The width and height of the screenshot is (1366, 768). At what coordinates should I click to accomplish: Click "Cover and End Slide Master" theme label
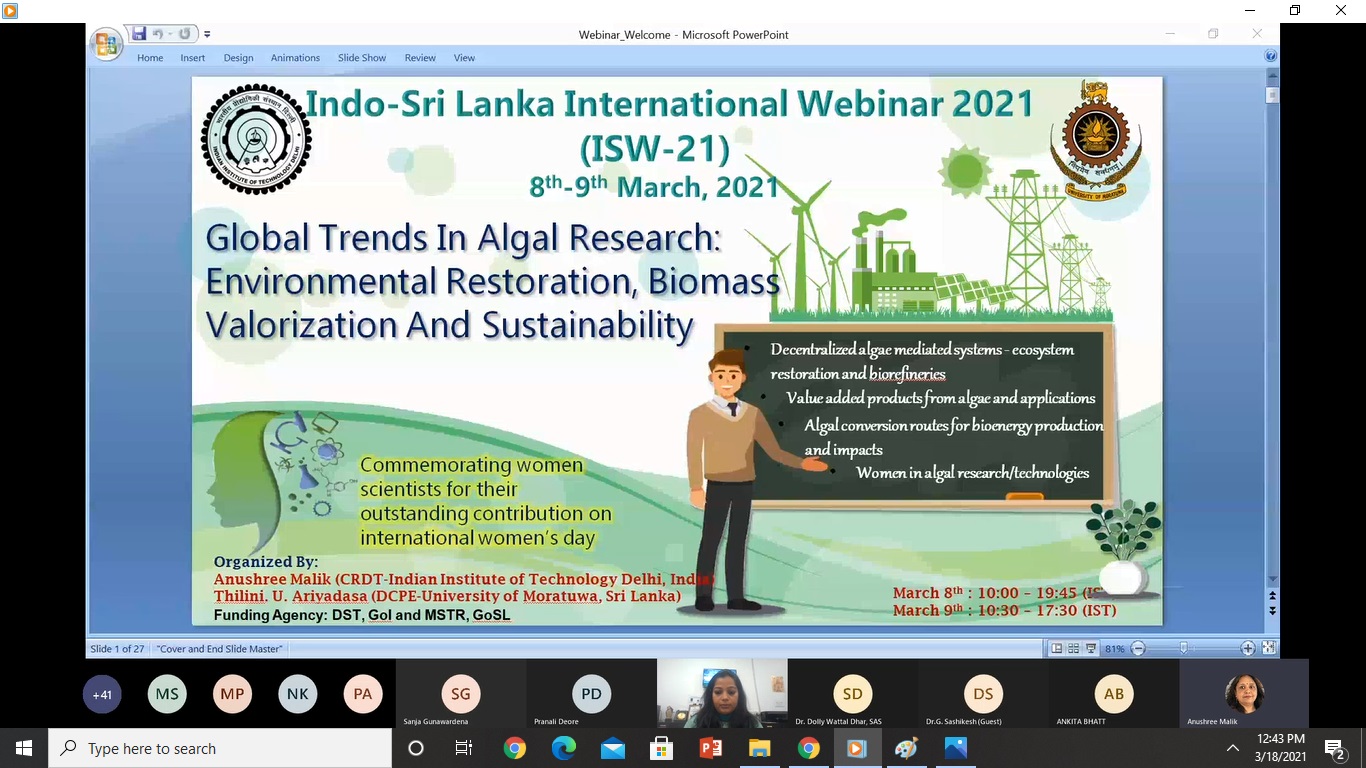[x=220, y=649]
